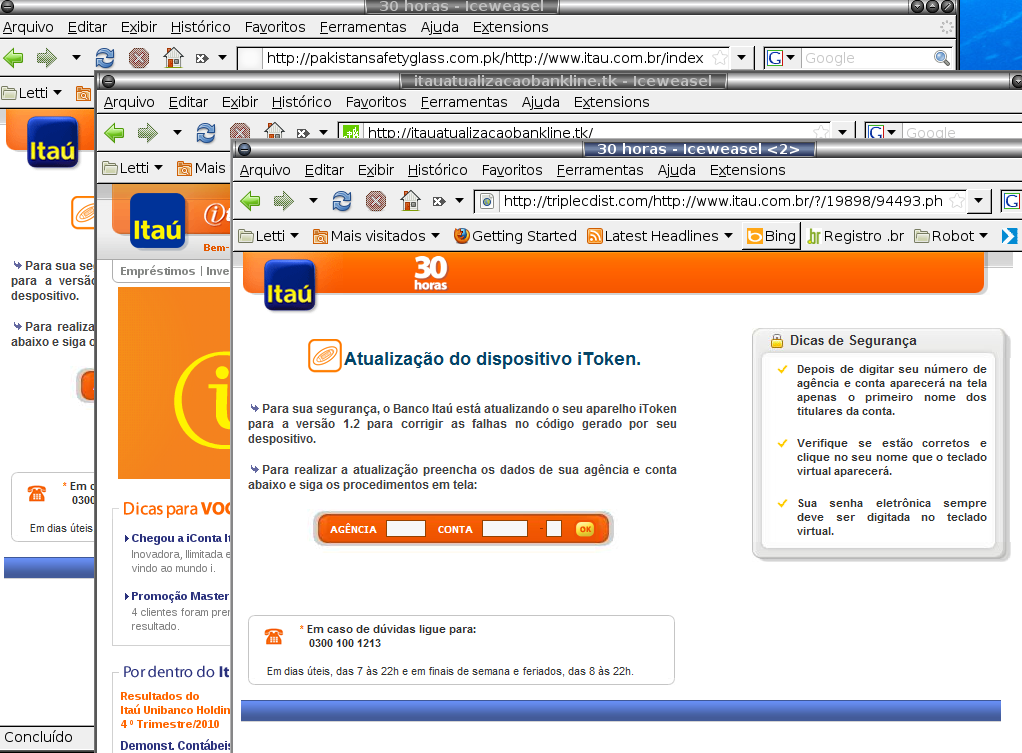The image size is (1022, 753).
Task: Click the Google search box in the back window
Action: click(868, 58)
